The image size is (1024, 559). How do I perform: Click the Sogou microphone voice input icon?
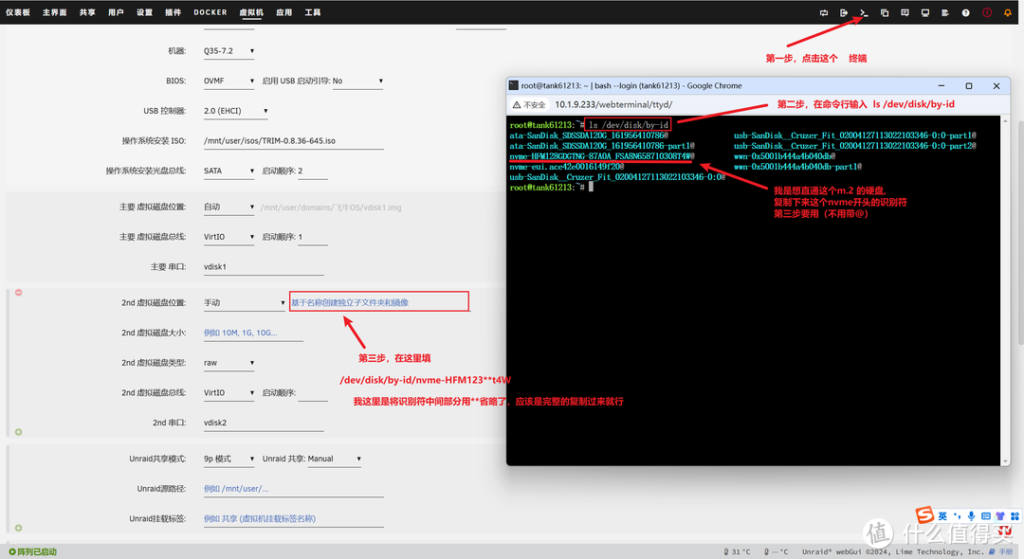pos(971,516)
